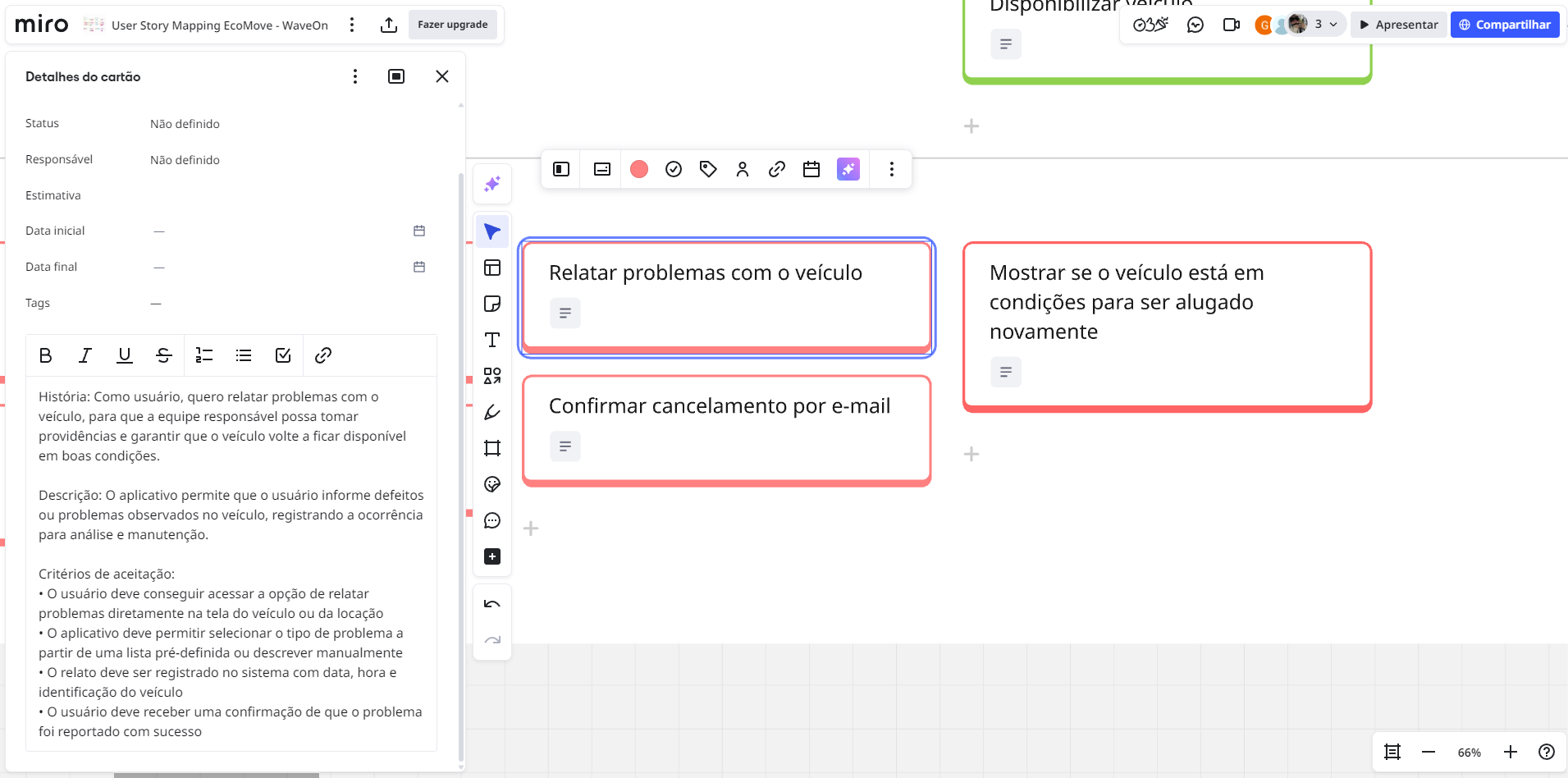Open Responsável assignee dropdown
The height and width of the screenshot is (778, 1568).
[x=185, y=160]
